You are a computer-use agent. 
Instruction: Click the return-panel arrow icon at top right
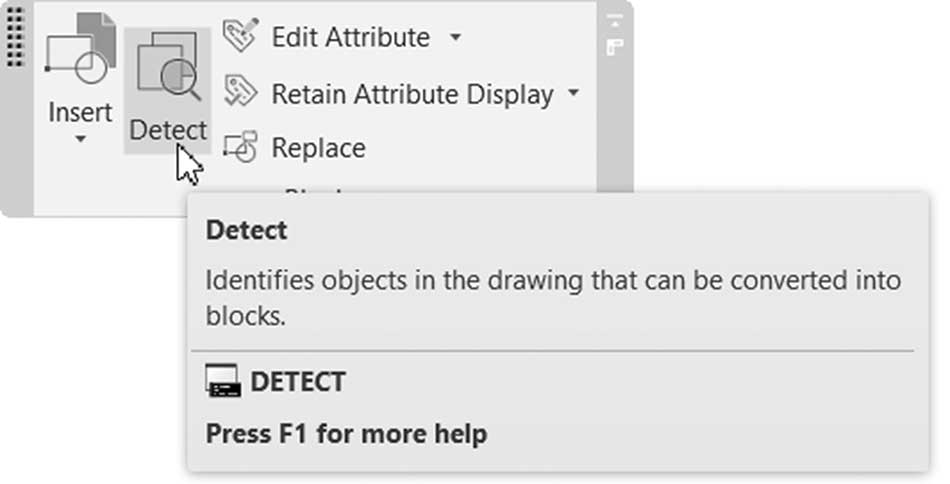click(614, 21)
